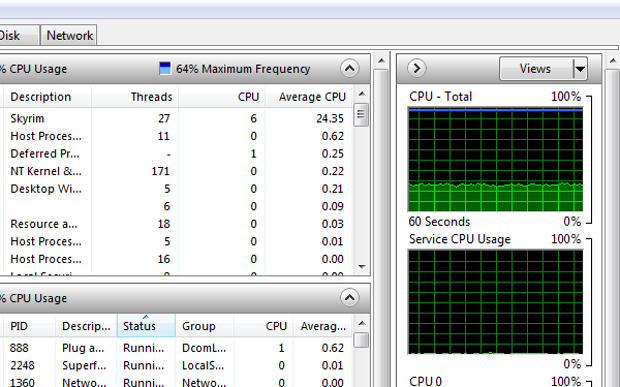Collapse the Processes CPU Usage section
The height and width of the screenshot is (387, 620).
(350, 69)
